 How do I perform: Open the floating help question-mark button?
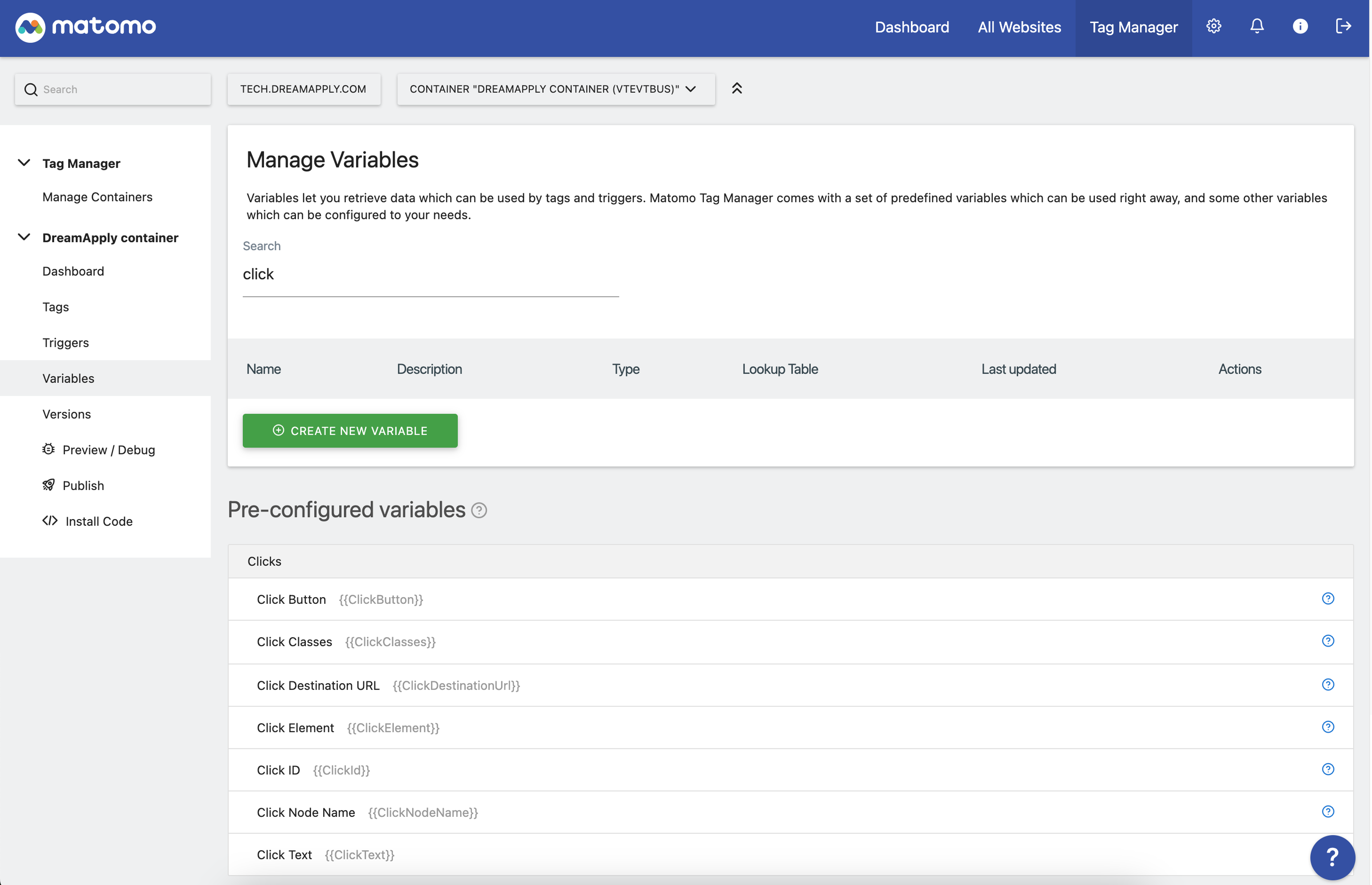(1332, 857)
